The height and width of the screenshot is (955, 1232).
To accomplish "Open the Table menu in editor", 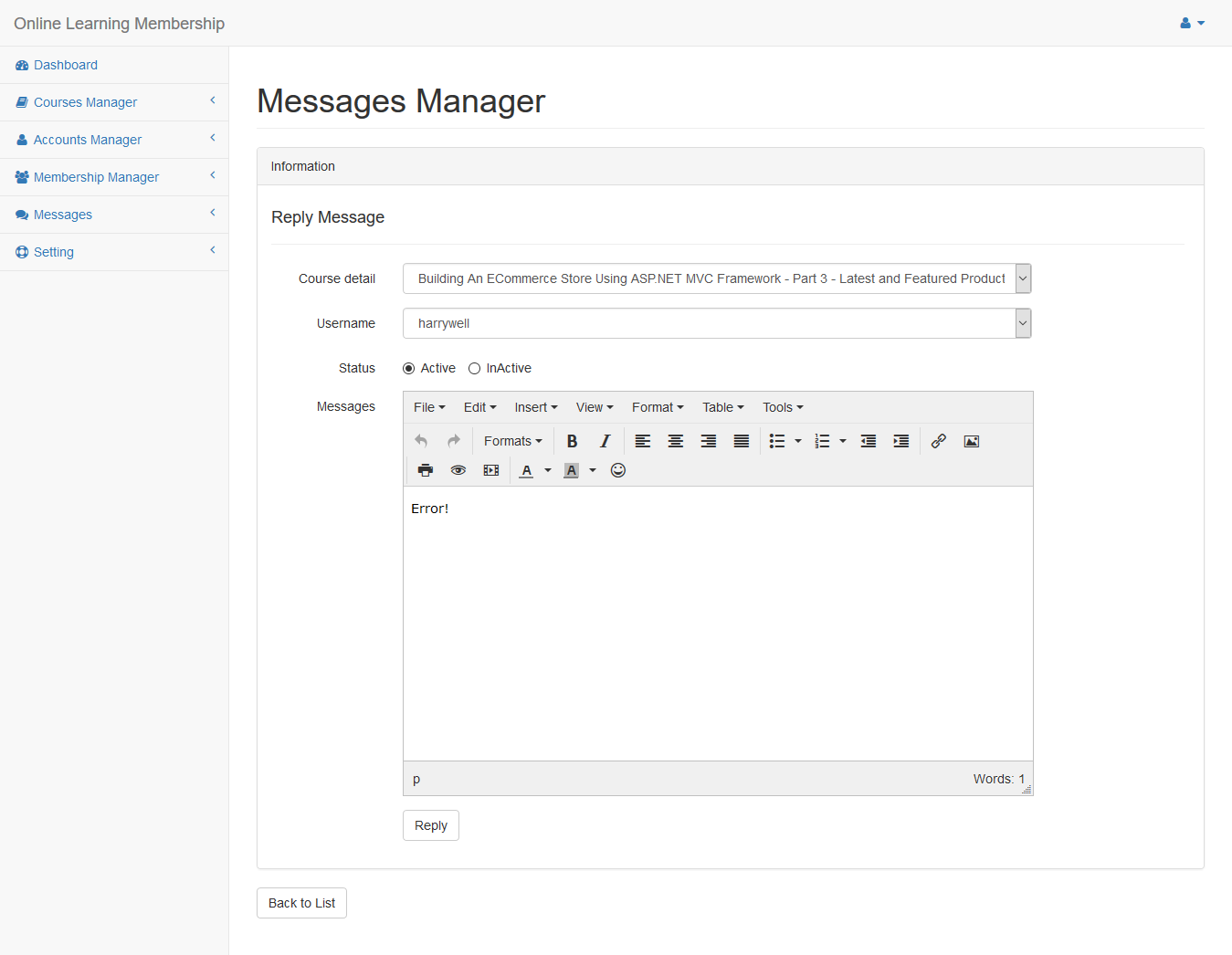I will click(722, 407).
